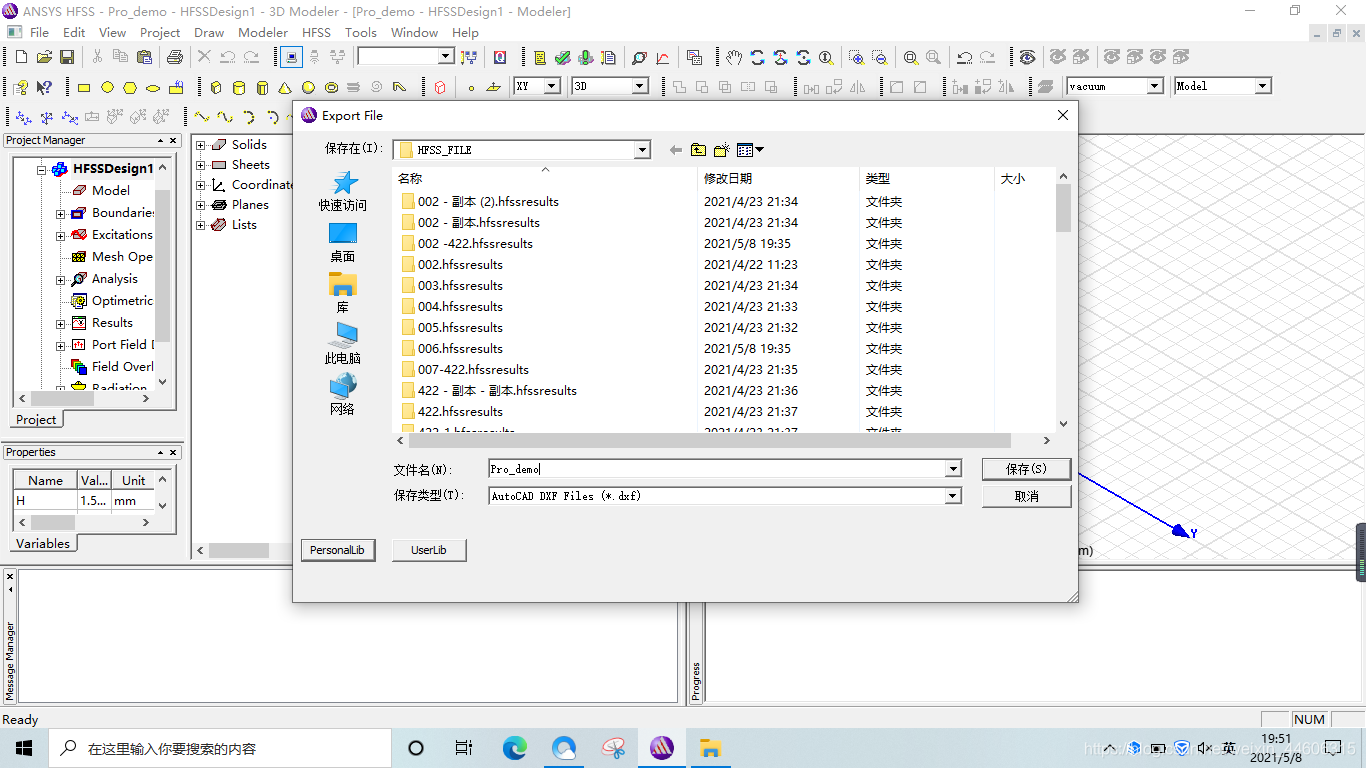Switch to the Variables tab
This screenshot has height=768, width=1366.
(x=43, y=544)
